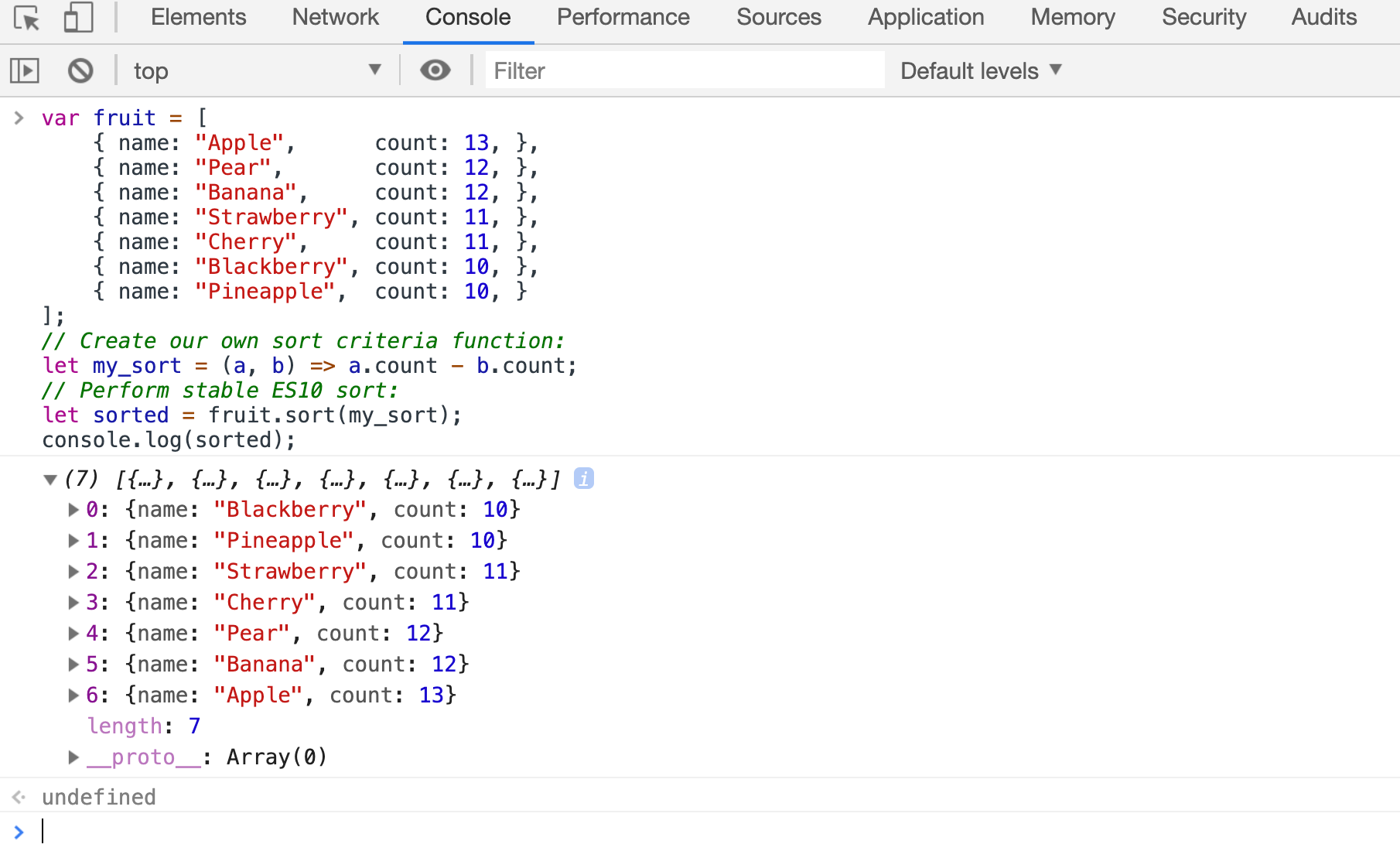
Task: Open the top execution context dropdown
Action: tap(258, 71)
